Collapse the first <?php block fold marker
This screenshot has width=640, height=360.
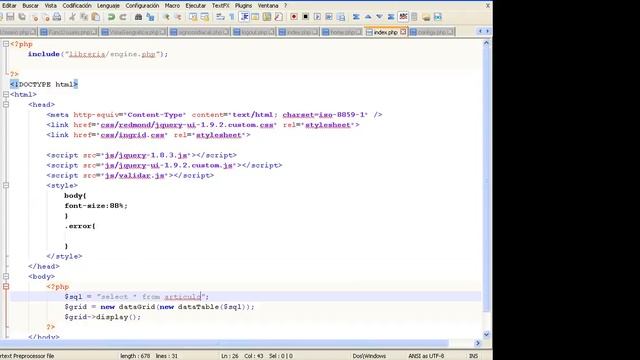click(x=6, y=44)
